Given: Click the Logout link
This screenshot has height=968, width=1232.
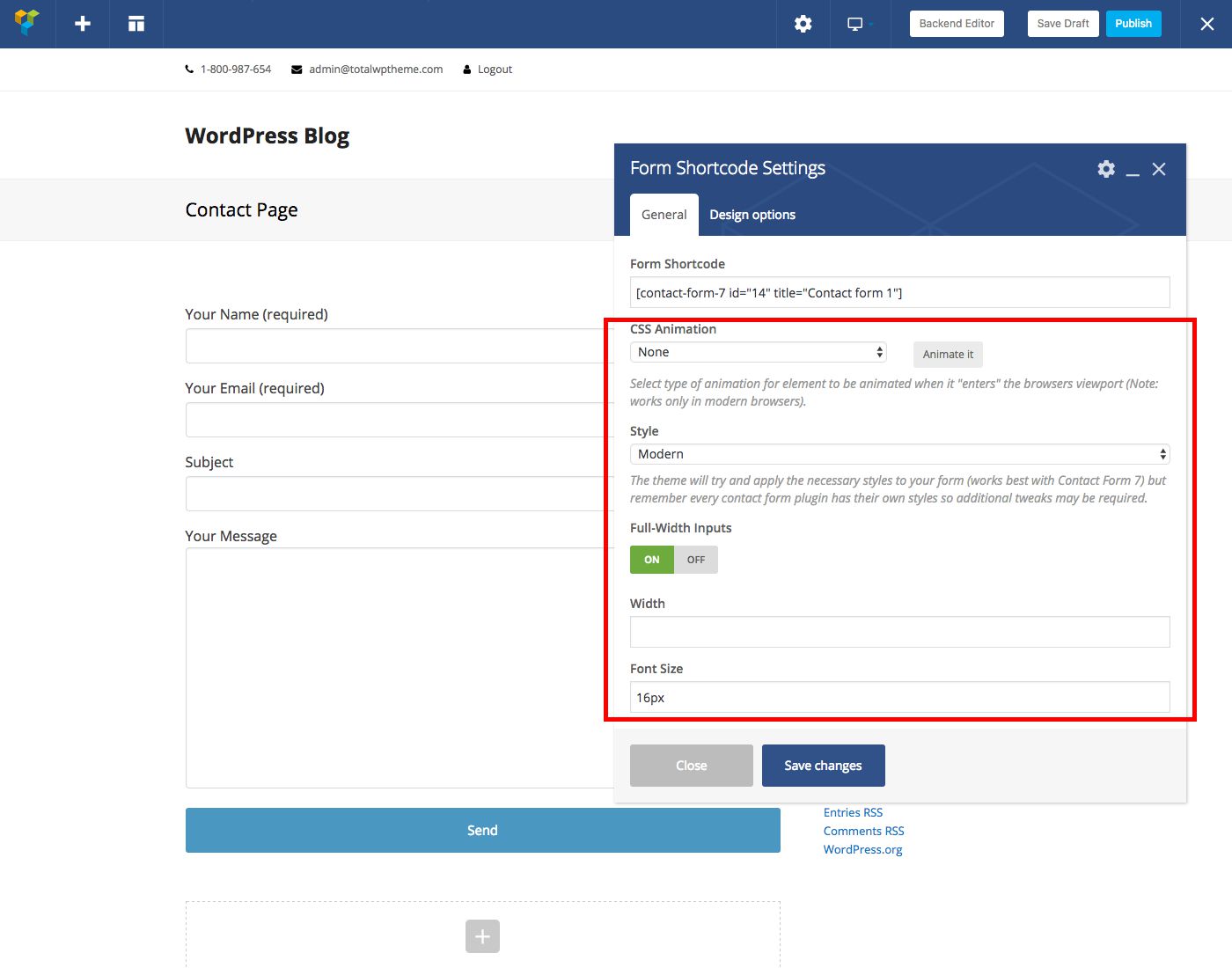Looking at the screenshot, I should (495, 70).
